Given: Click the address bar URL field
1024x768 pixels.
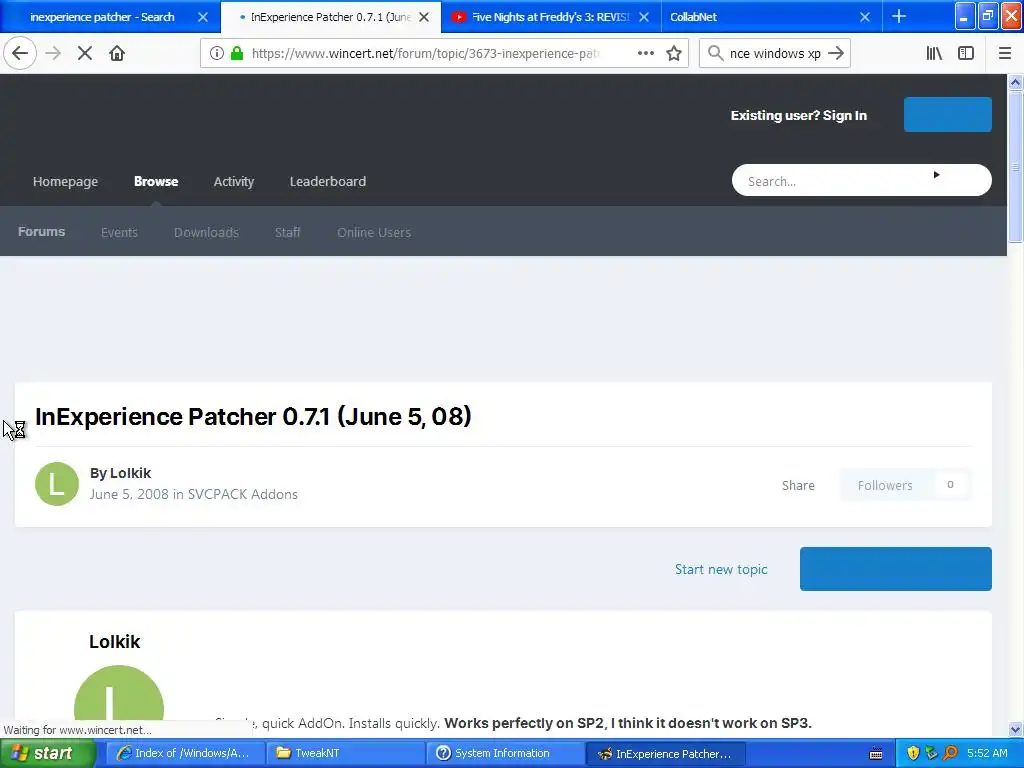Looking at the screenshot, I should [x=425, y=54].
